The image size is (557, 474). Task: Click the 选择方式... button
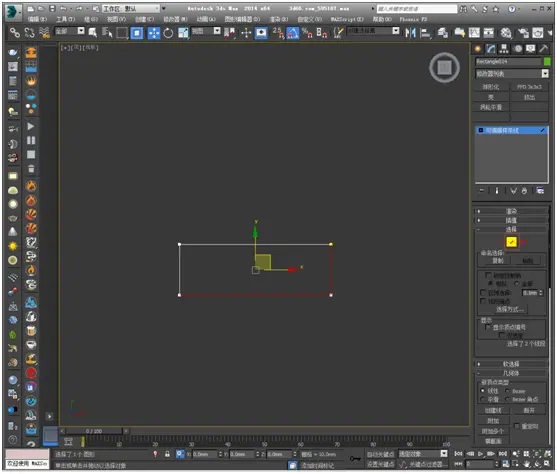point(510,309)
